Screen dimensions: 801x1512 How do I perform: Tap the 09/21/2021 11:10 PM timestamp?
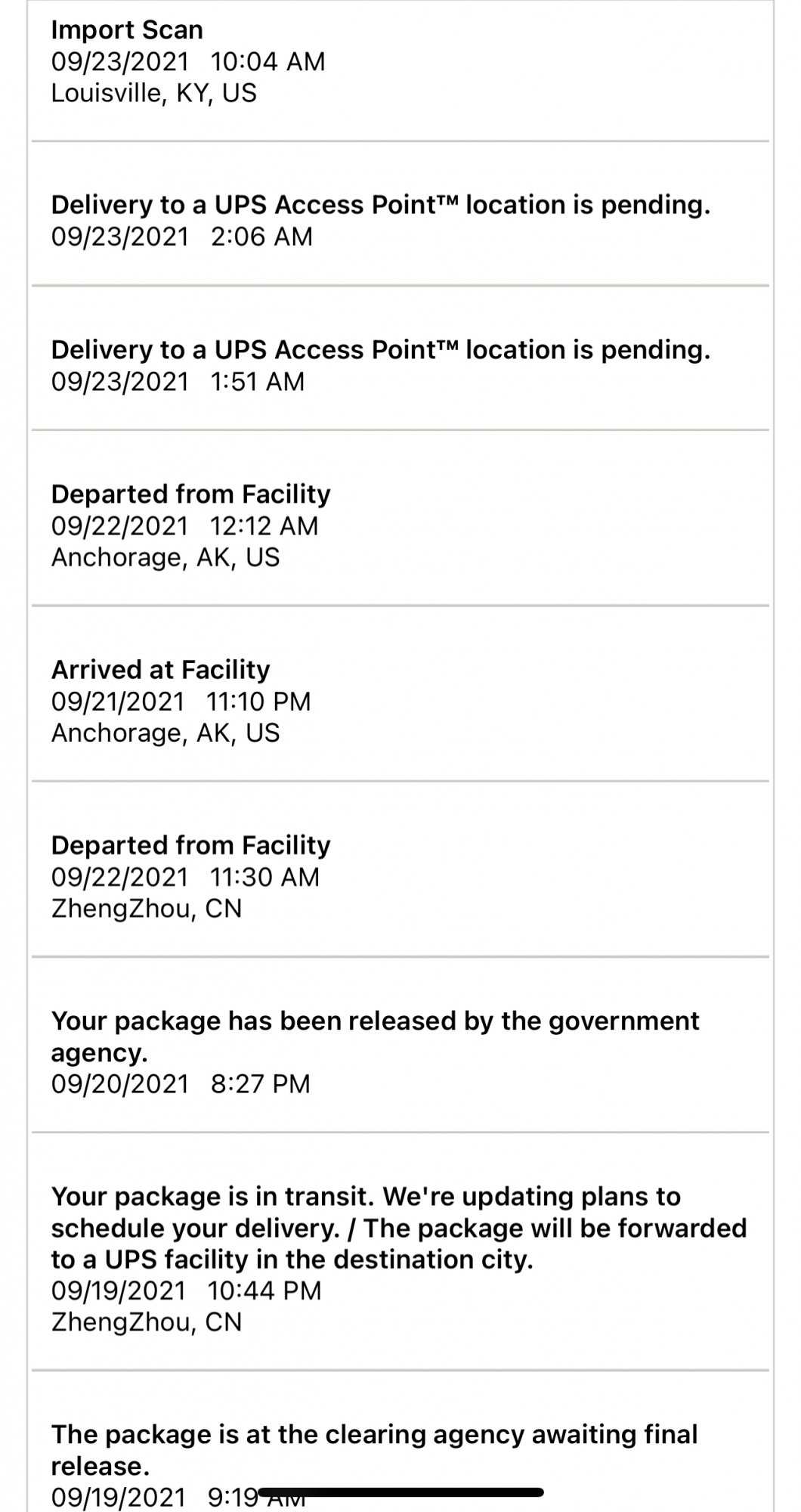click(181, 701)
